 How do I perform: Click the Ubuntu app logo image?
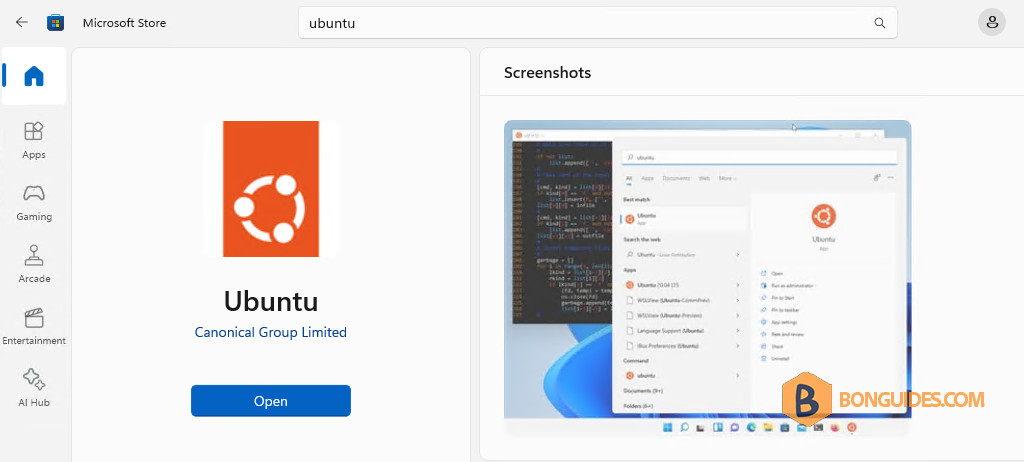point(271,189)
